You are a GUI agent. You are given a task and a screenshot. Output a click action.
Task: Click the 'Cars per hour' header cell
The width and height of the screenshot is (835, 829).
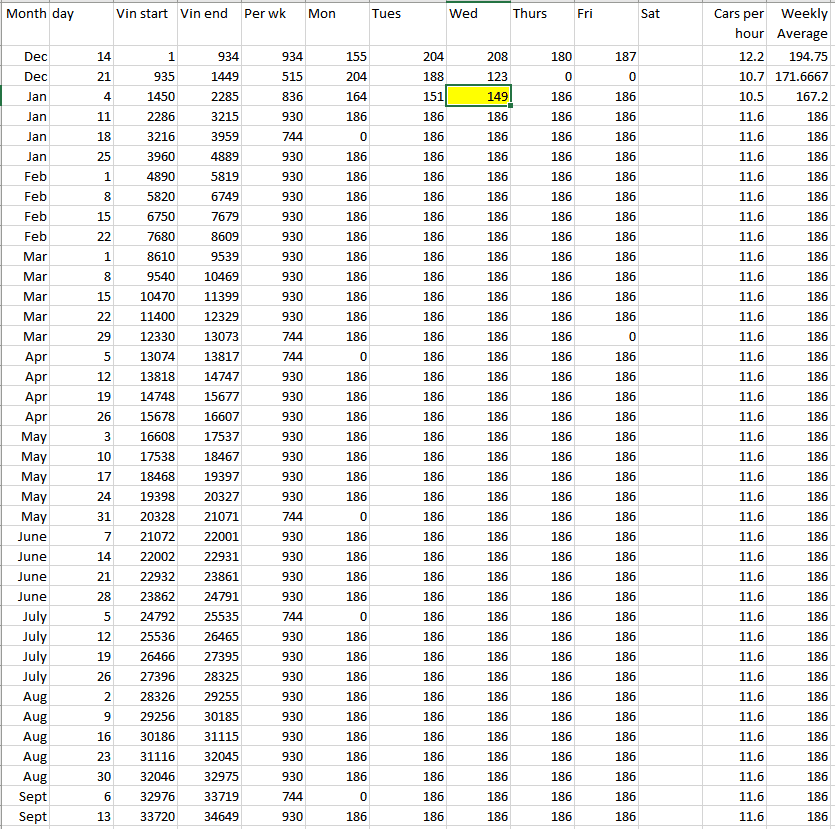(735, 23)
